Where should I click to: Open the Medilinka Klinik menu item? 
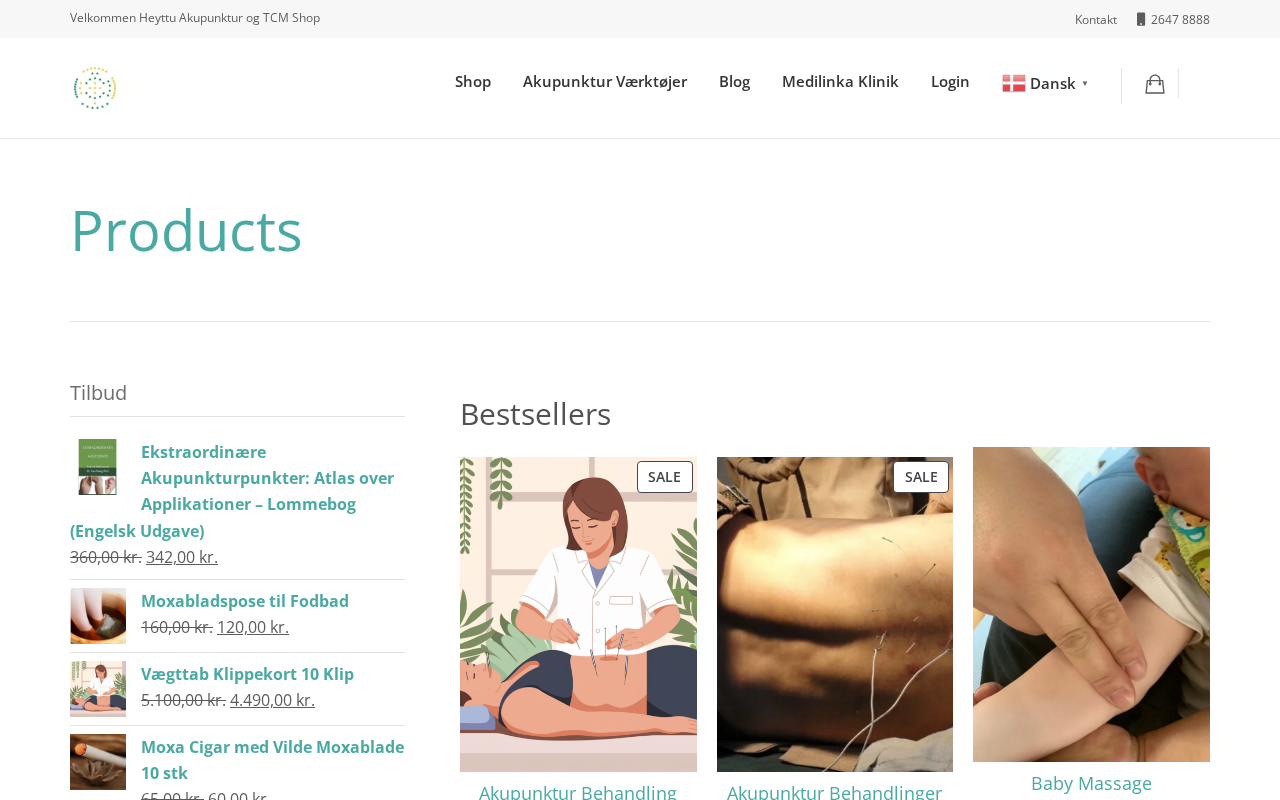point(840,81)
